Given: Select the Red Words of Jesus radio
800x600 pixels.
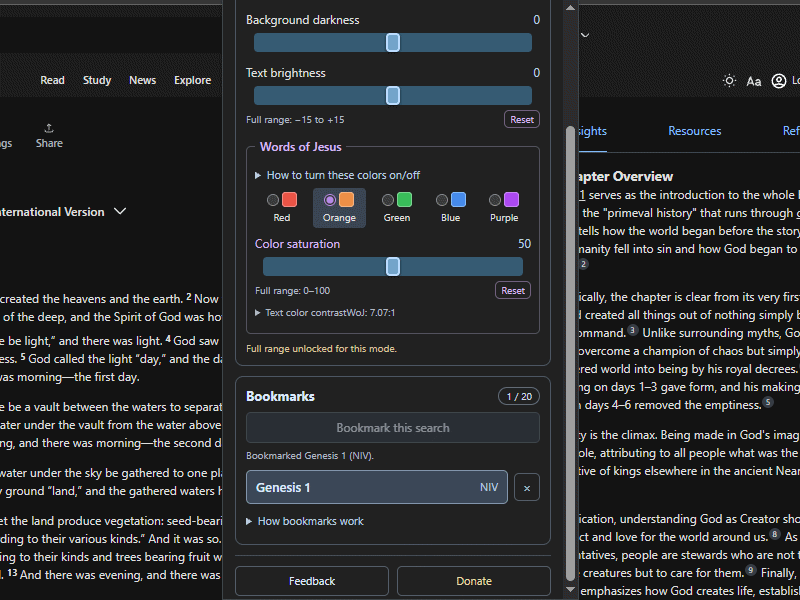Looking at the screenshot, I should click(x=273, y=200).
